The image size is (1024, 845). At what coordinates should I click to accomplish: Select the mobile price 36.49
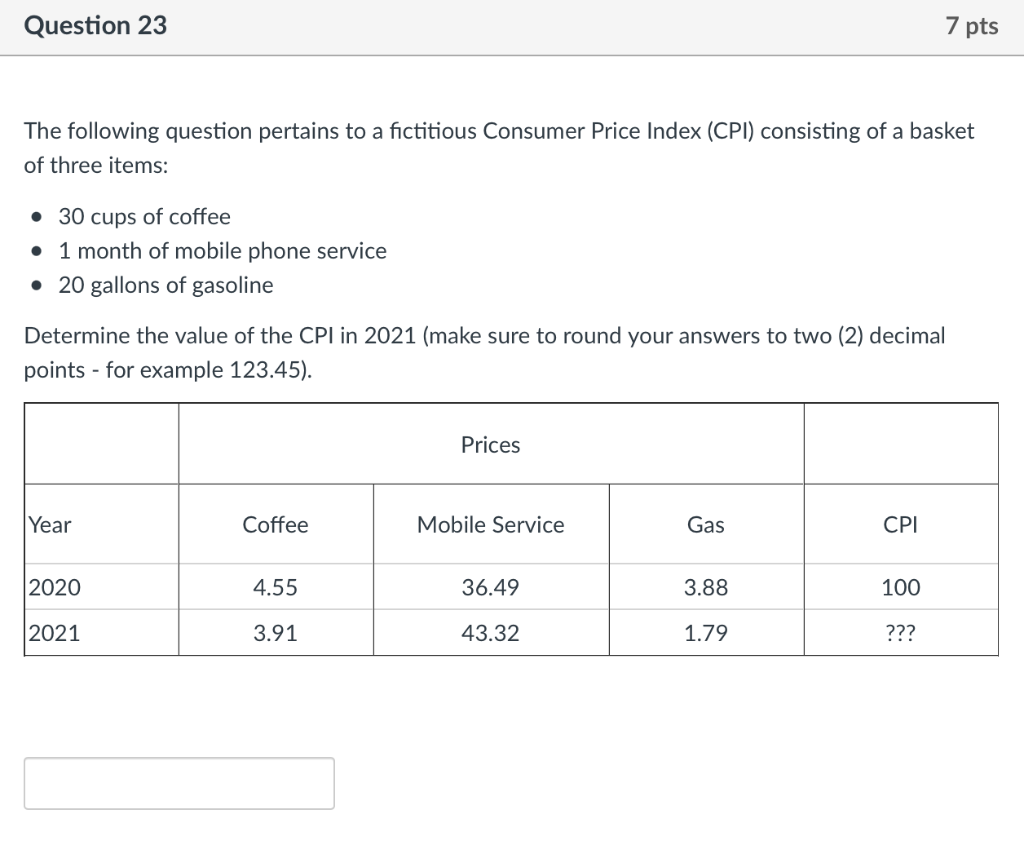tap(490, 588)
